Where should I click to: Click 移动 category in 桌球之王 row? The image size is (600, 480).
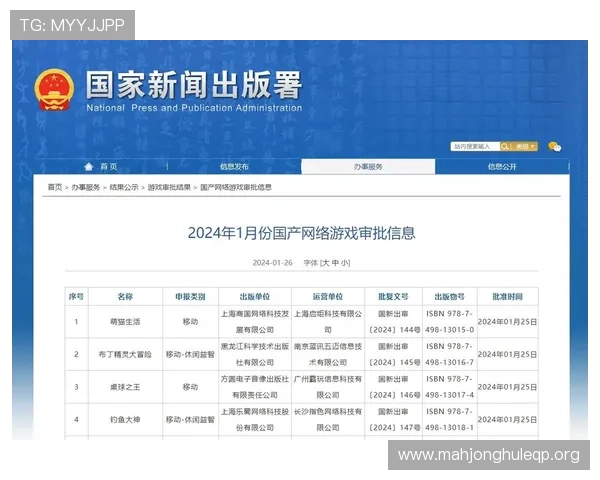point(190,387)
